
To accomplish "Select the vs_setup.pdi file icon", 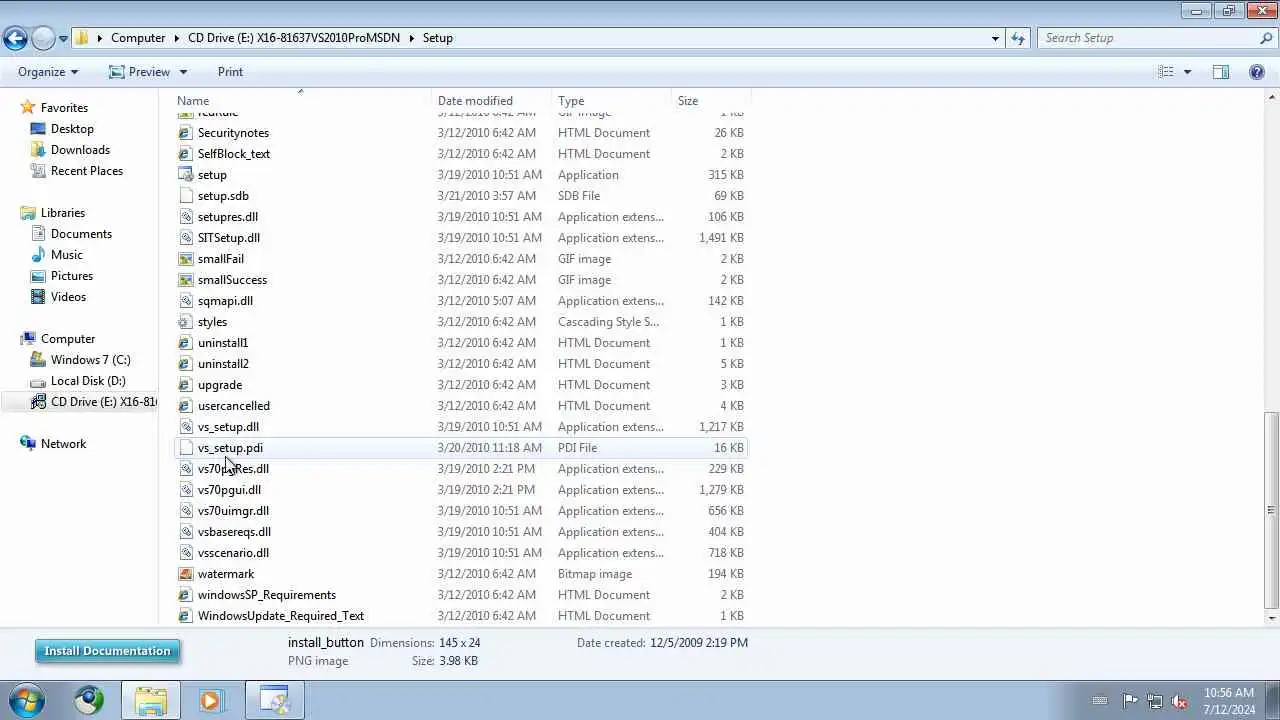I will coord(185,448).
